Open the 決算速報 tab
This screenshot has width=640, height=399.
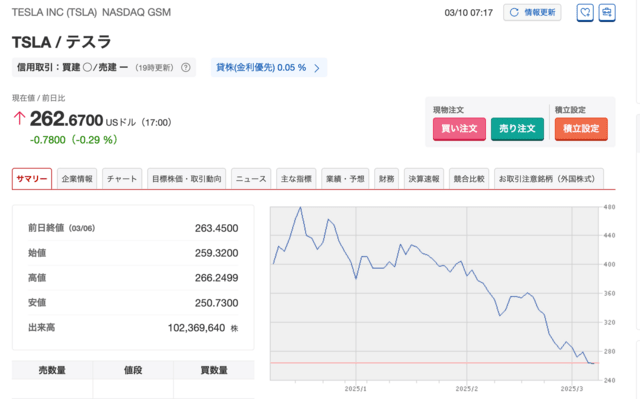pos(424,179)
